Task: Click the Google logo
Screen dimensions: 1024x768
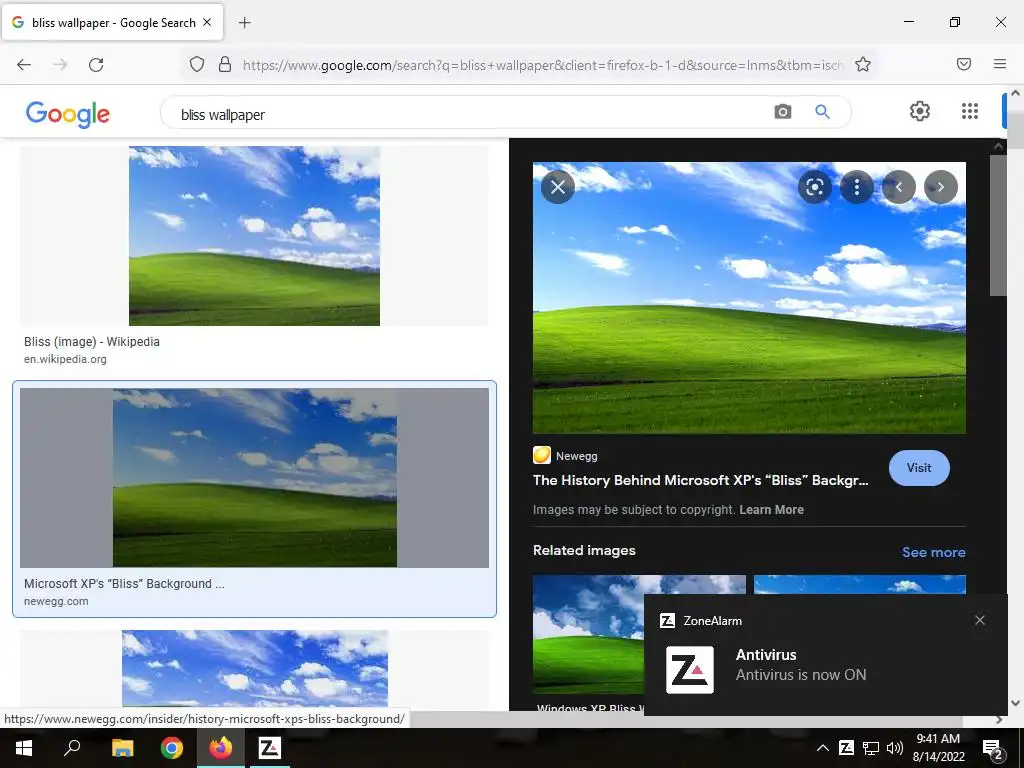Action: click(x=68, y=114)
